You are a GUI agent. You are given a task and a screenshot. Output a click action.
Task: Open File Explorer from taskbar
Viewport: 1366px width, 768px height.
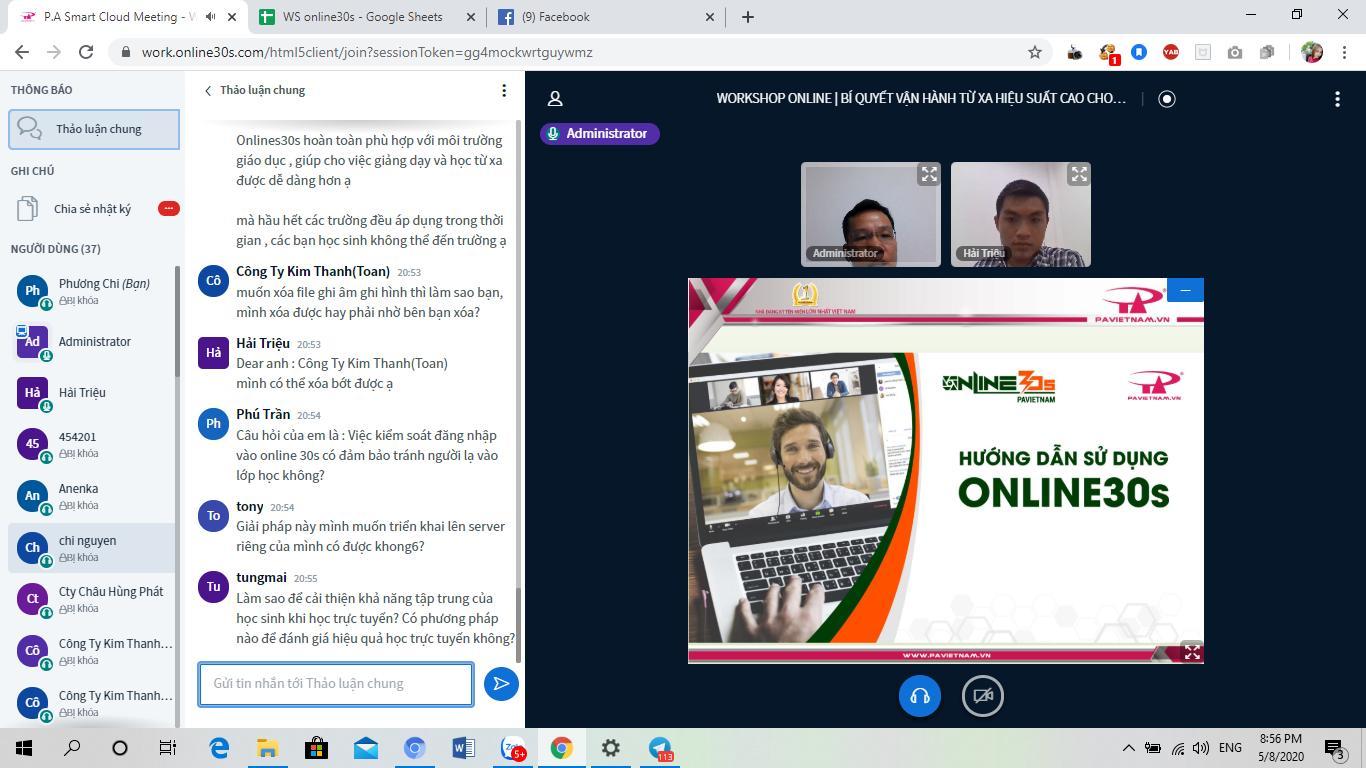[x=267, y=748]
